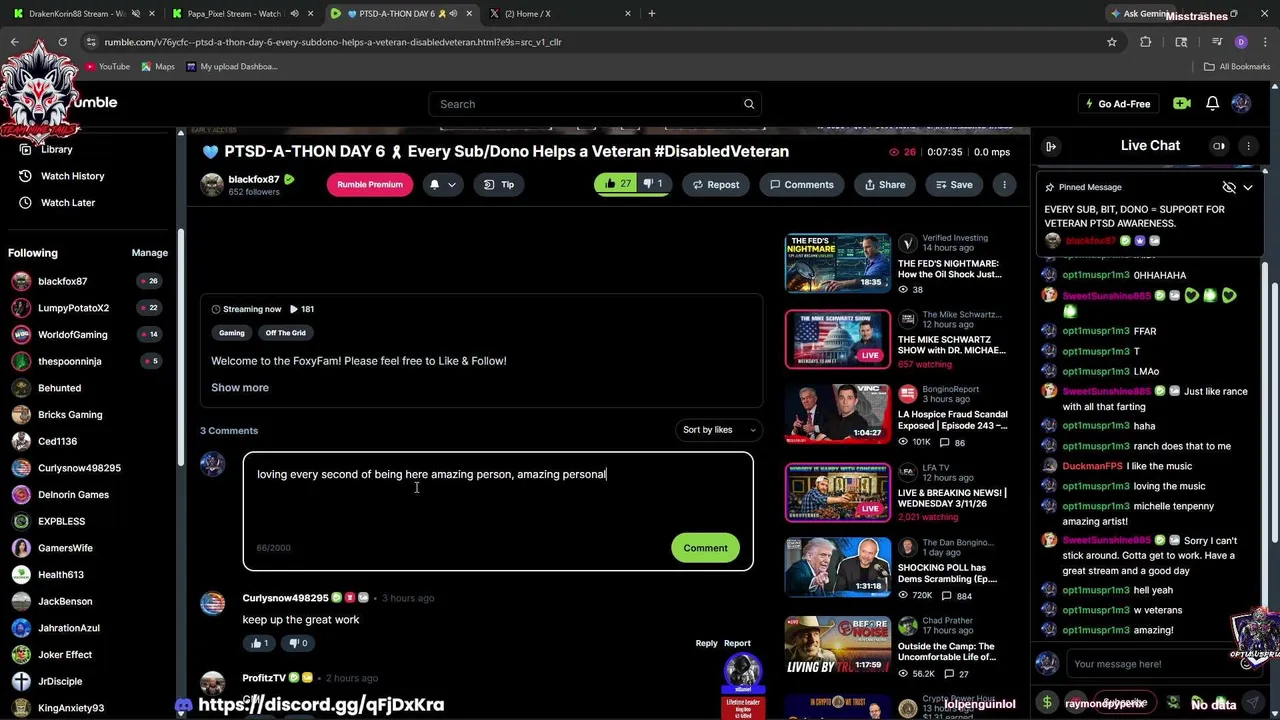Screen dimensions: 1280x720
Task: Open LumpyPotatoX2 channel in Following list
Action: tap(73, 308)
